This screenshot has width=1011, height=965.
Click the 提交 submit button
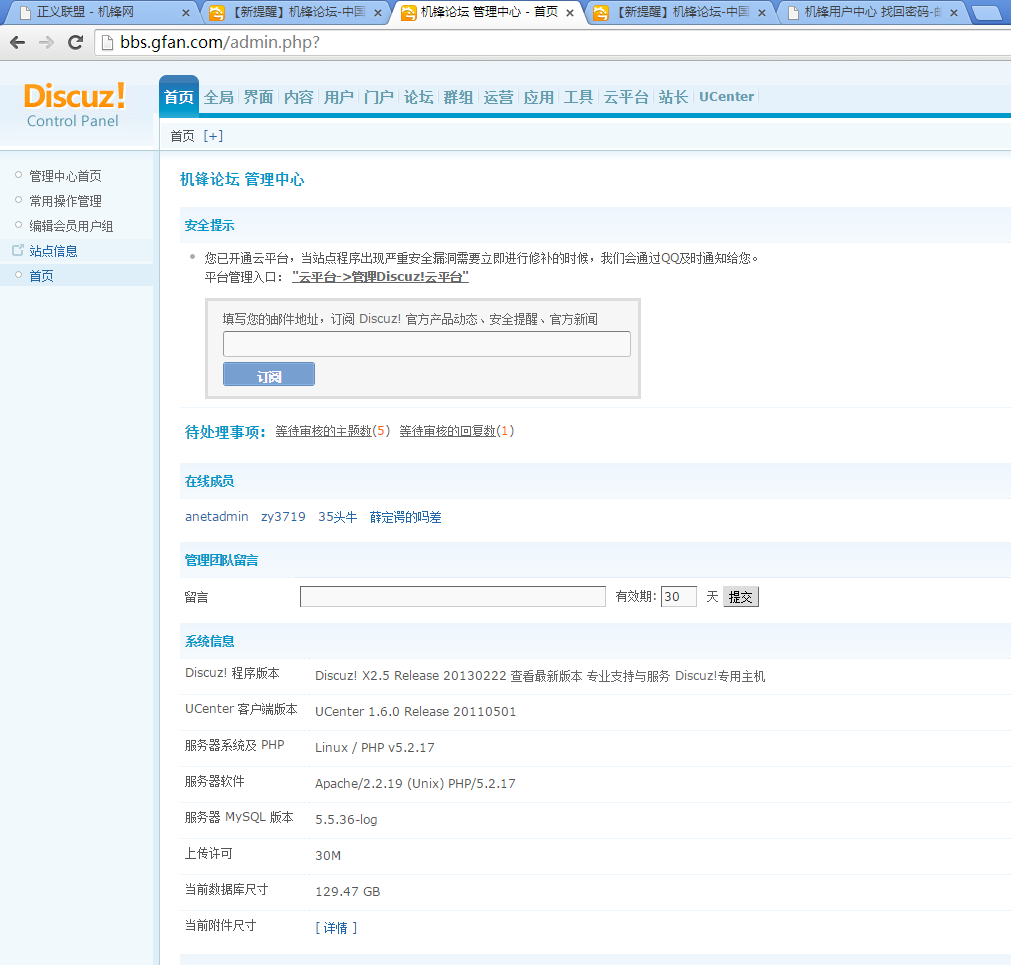(x=741, y=597)
